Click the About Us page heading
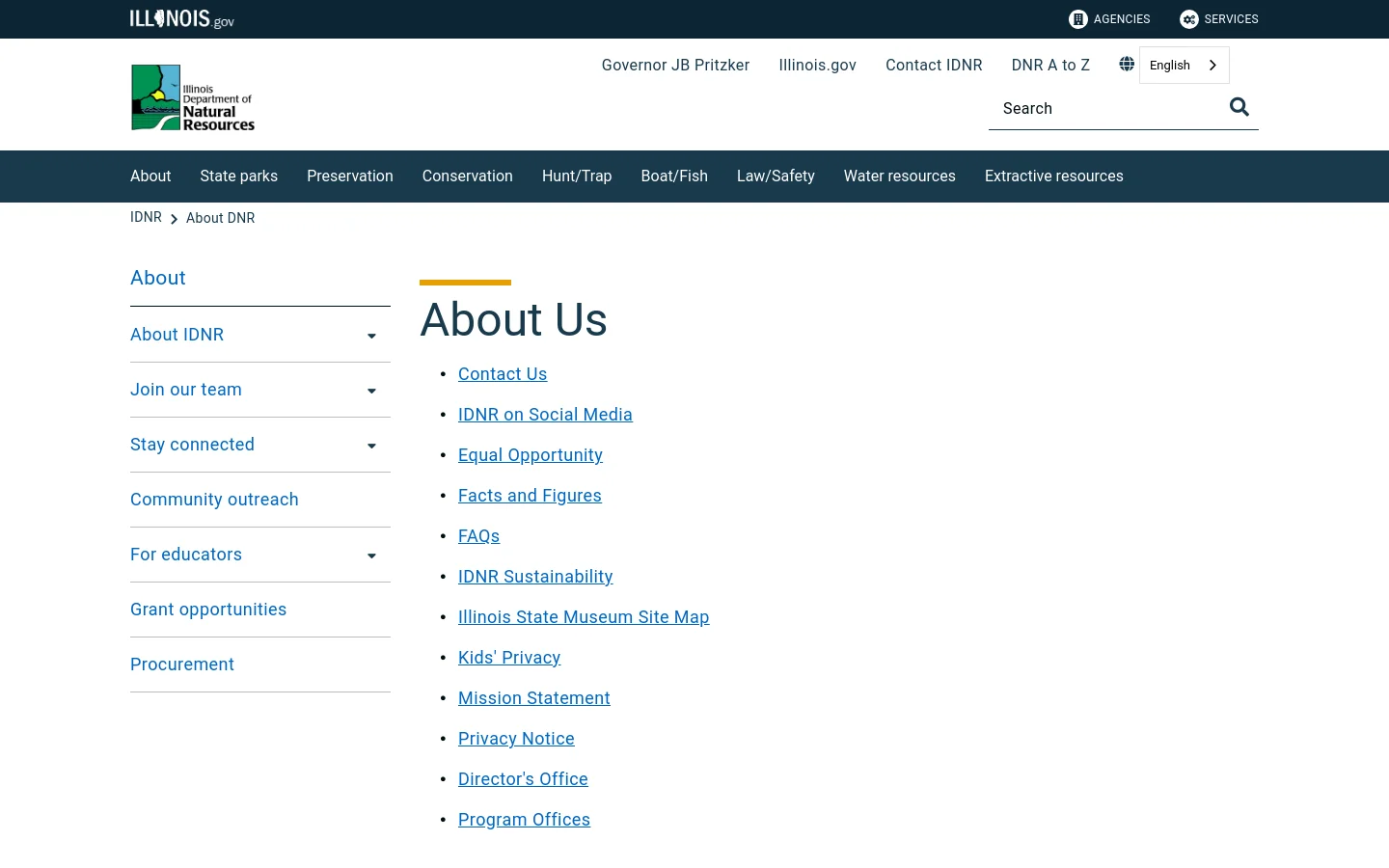The height and width of the screenshot is (868, 1389). [513, 319]
